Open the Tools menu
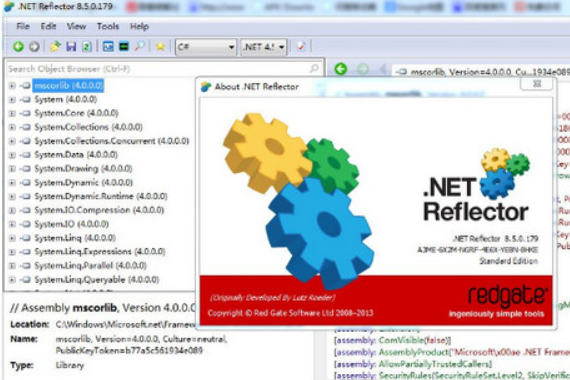Screen dimensions: 570x380 pyautogui.click(x=108, y=26)
